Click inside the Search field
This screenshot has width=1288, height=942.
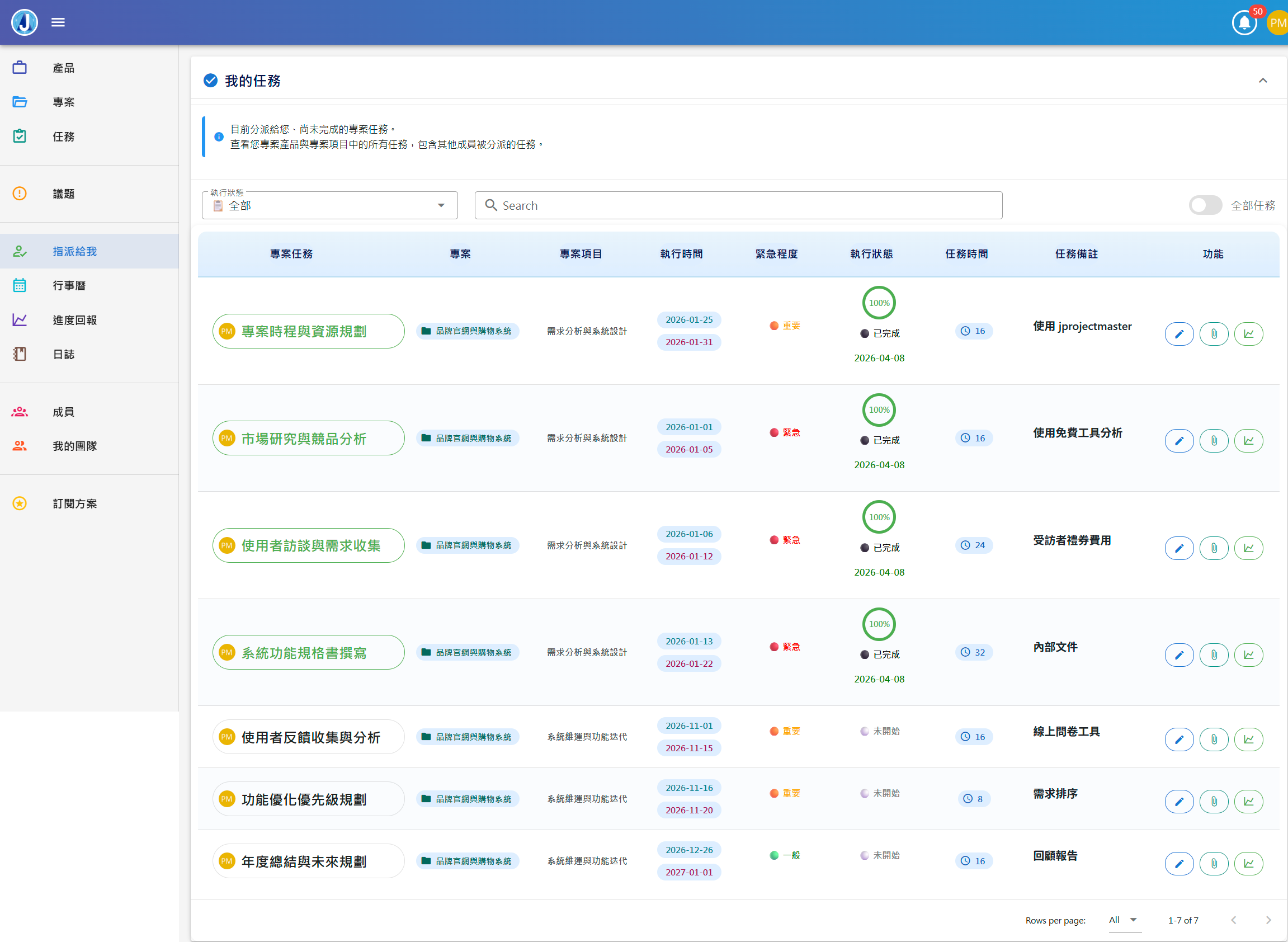(x=738, y=205)
